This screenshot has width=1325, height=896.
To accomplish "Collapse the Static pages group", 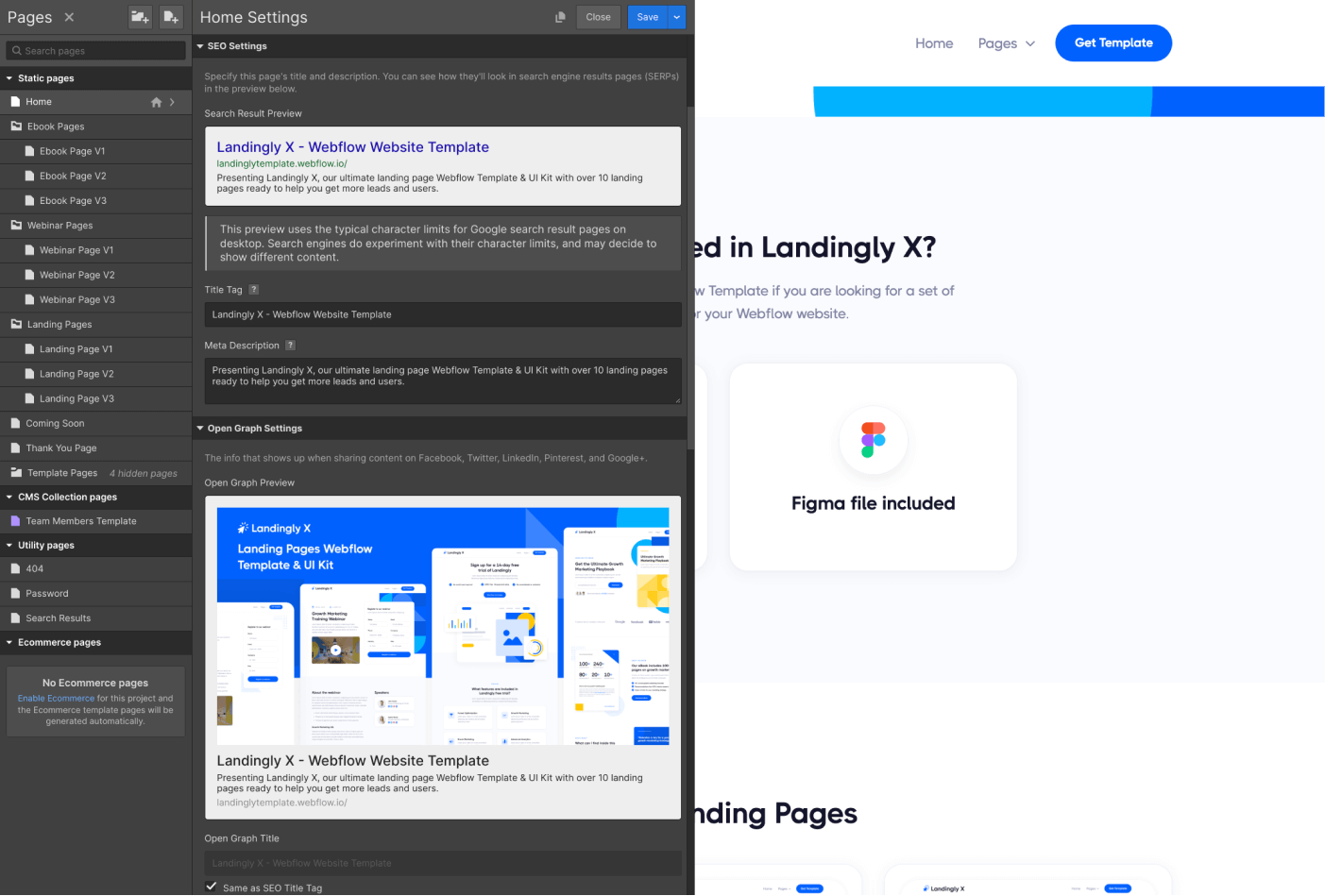I will coord(9,78).
